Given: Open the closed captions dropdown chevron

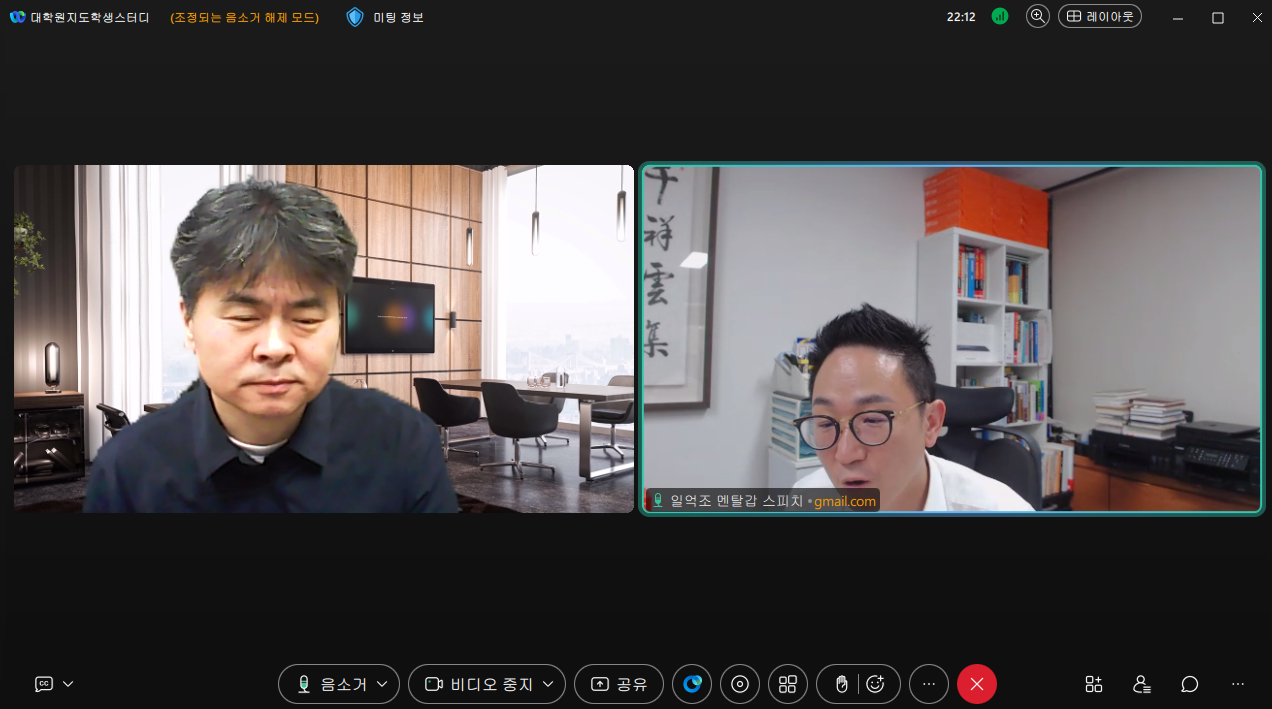Looking at the screenshot, I should (68, 684).
